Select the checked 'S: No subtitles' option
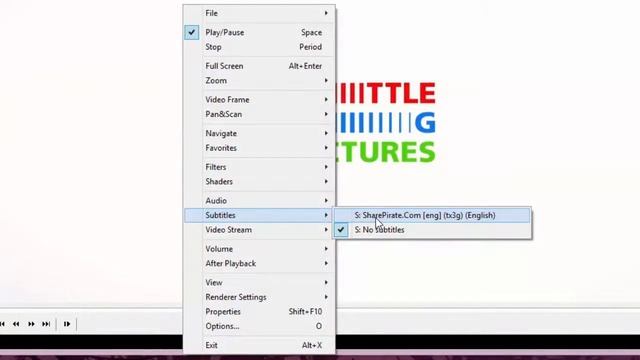This screenshot has height=360, width=640. (x=433, y=230)
